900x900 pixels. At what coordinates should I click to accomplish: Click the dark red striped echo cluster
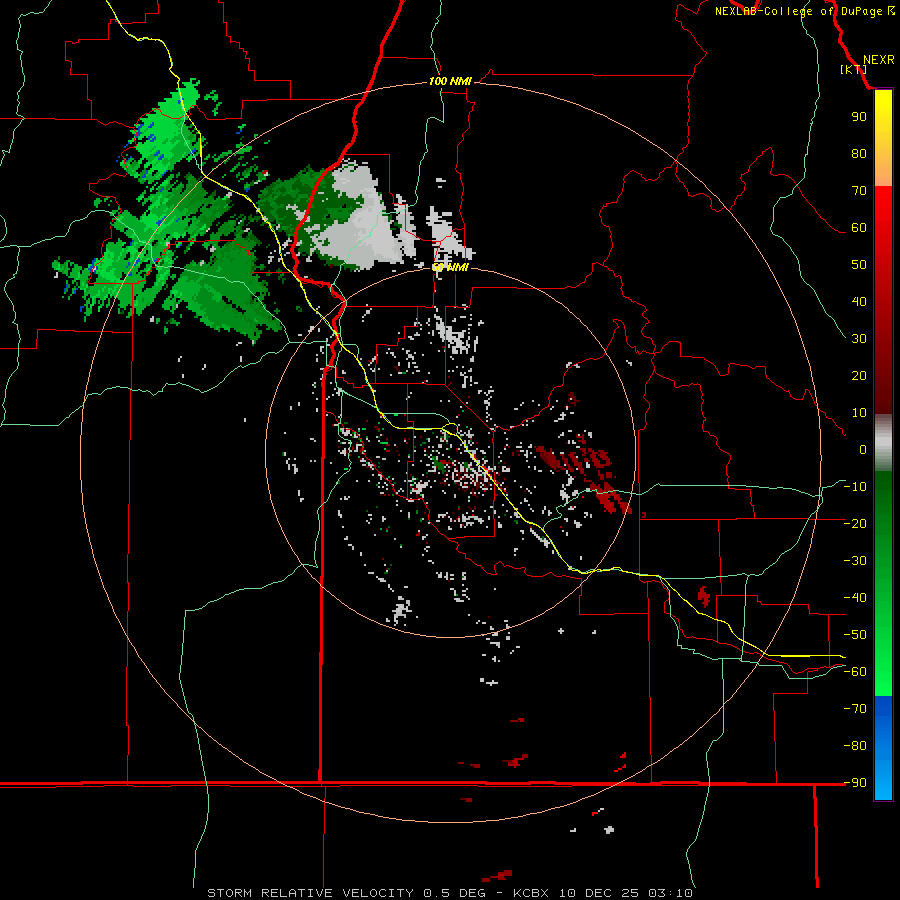[585, 474]
